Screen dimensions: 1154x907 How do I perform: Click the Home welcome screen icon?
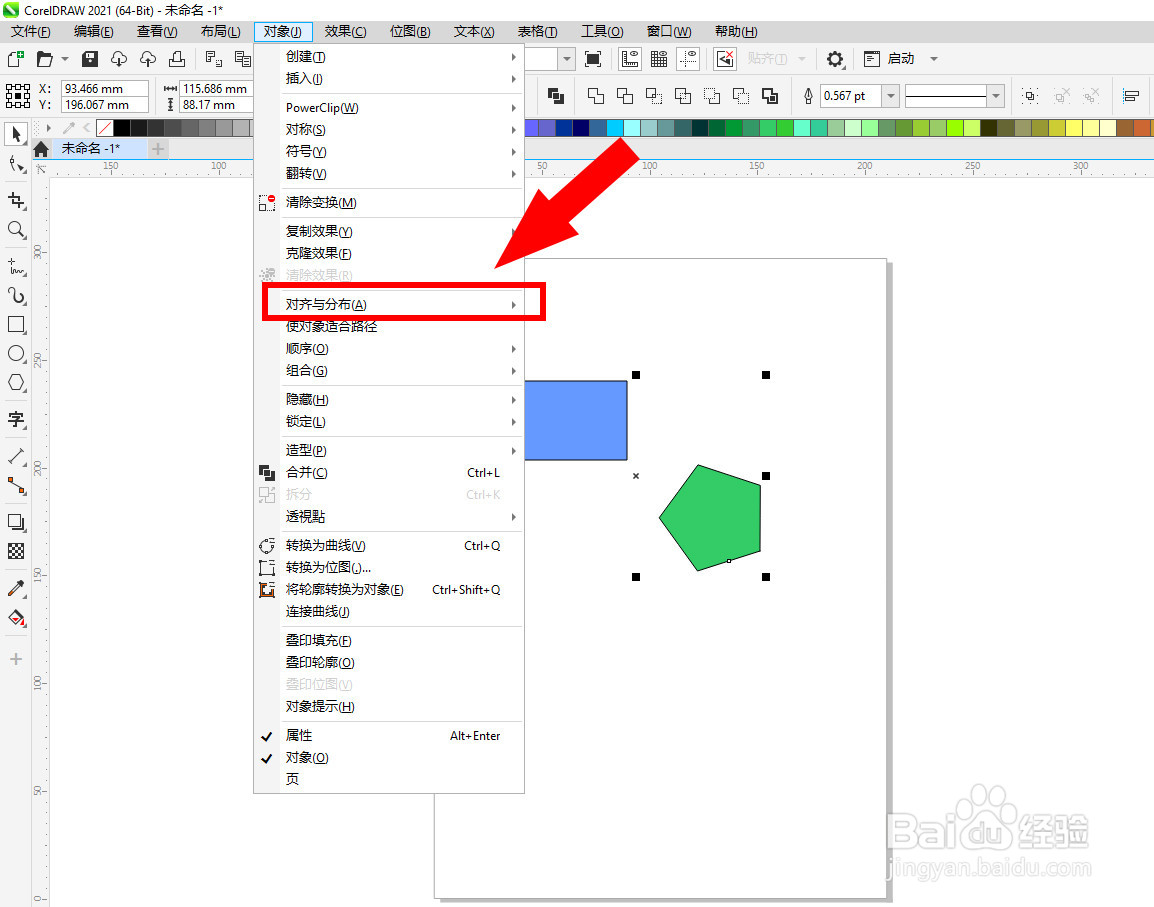41,149
